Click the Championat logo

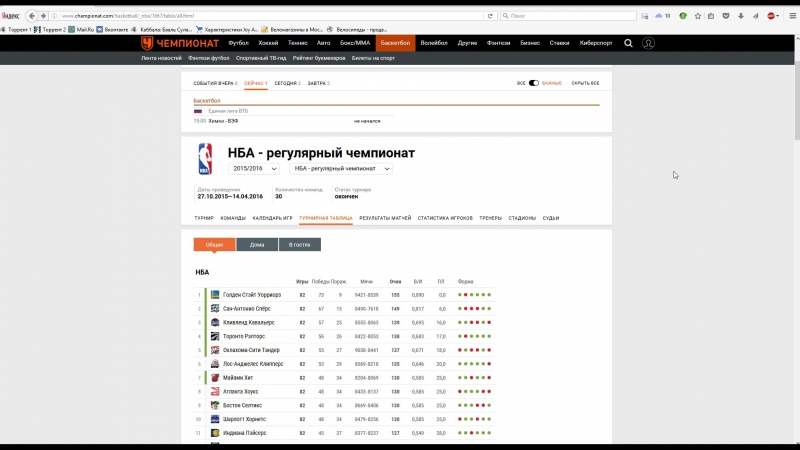coord(180,43)
